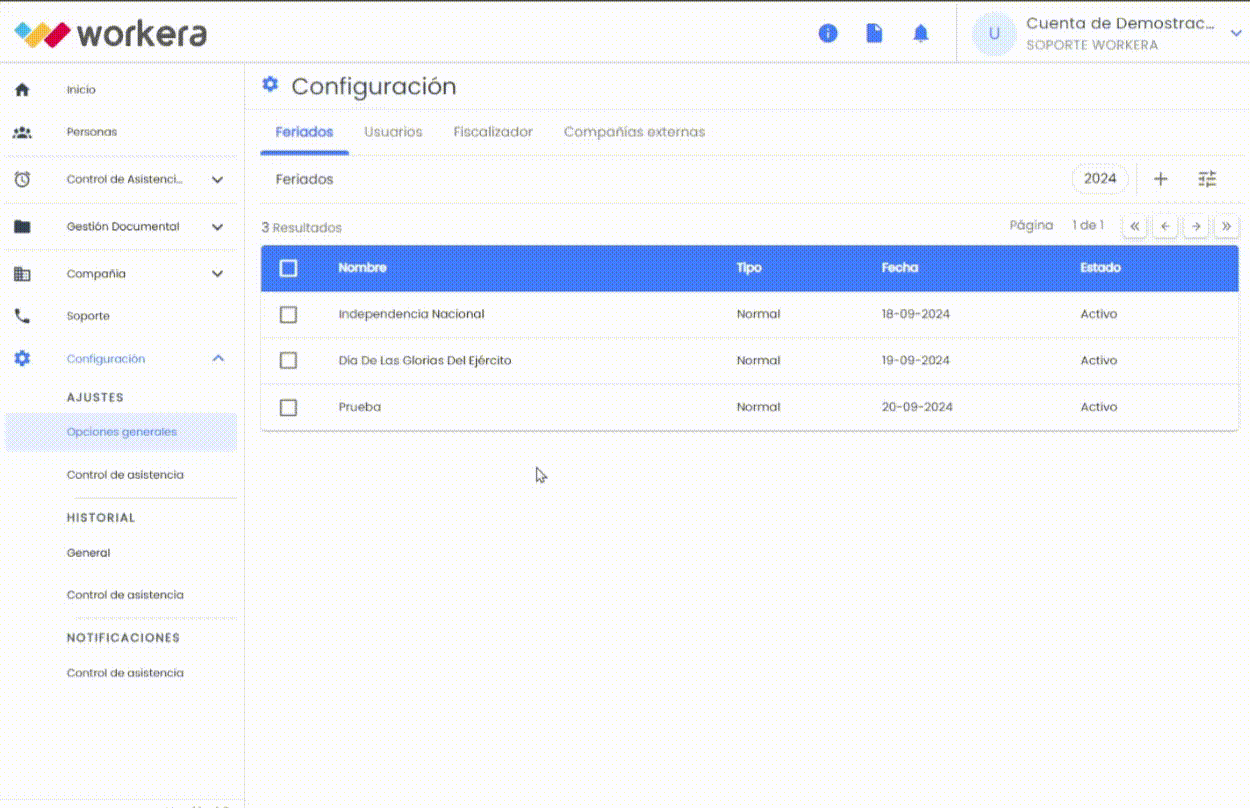Add a new feriado with plus icon
The image size is (1250, 808).
click(1161, 179)
